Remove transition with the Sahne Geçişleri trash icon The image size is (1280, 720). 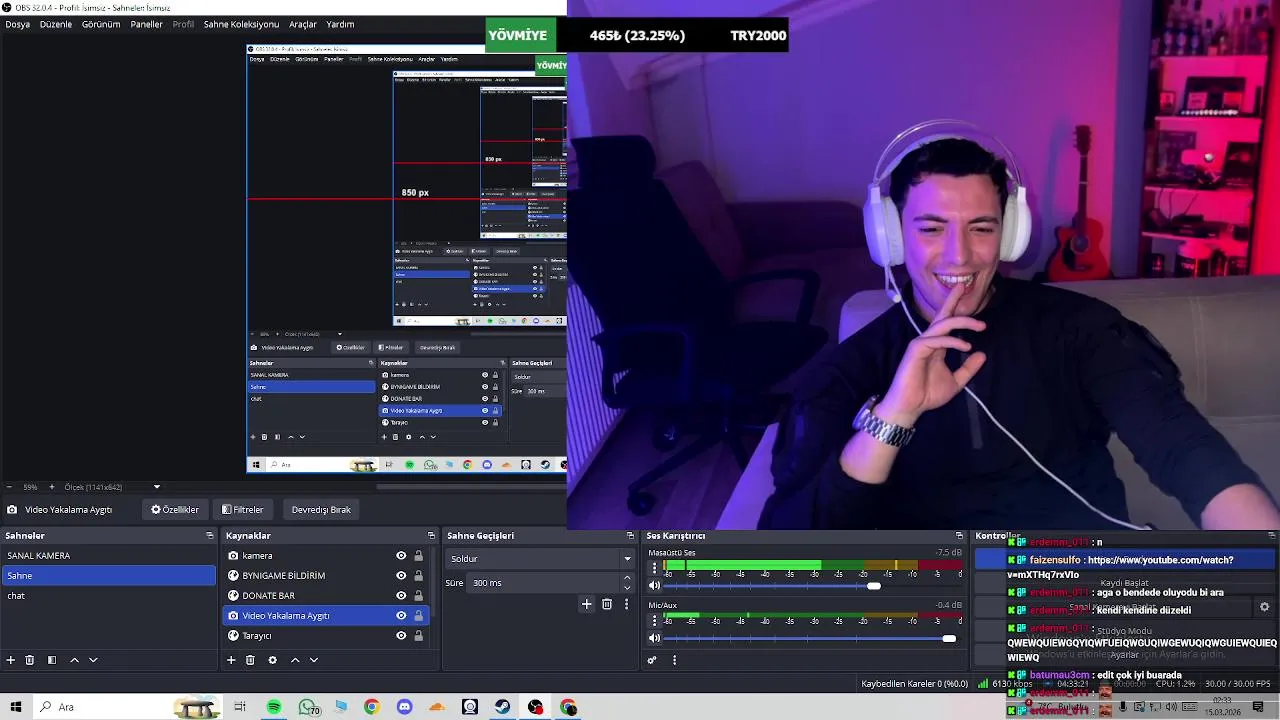(607, 604)
